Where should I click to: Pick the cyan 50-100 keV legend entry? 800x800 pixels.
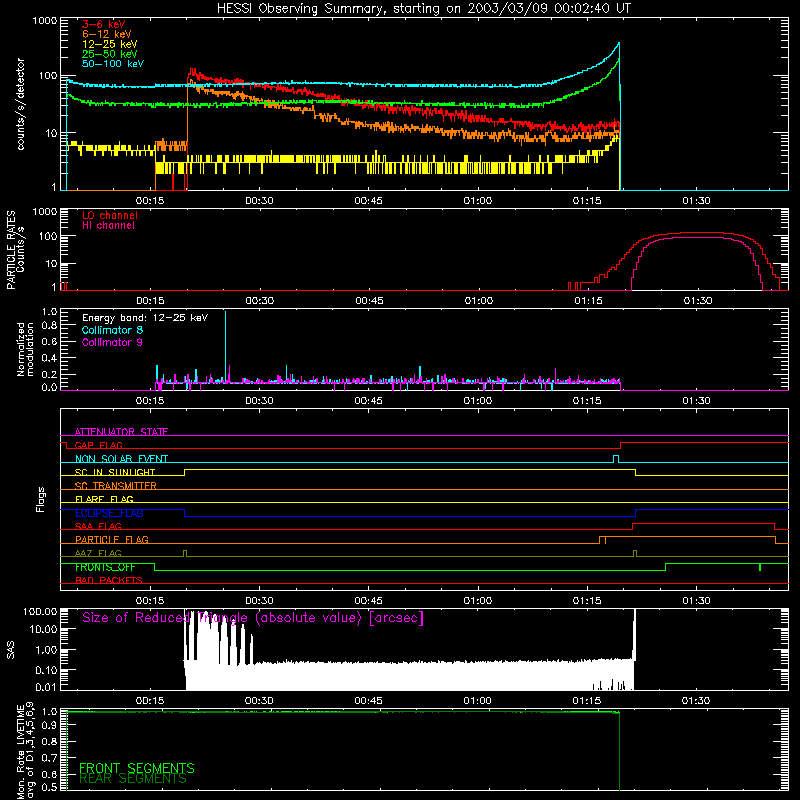click(113, 64)
